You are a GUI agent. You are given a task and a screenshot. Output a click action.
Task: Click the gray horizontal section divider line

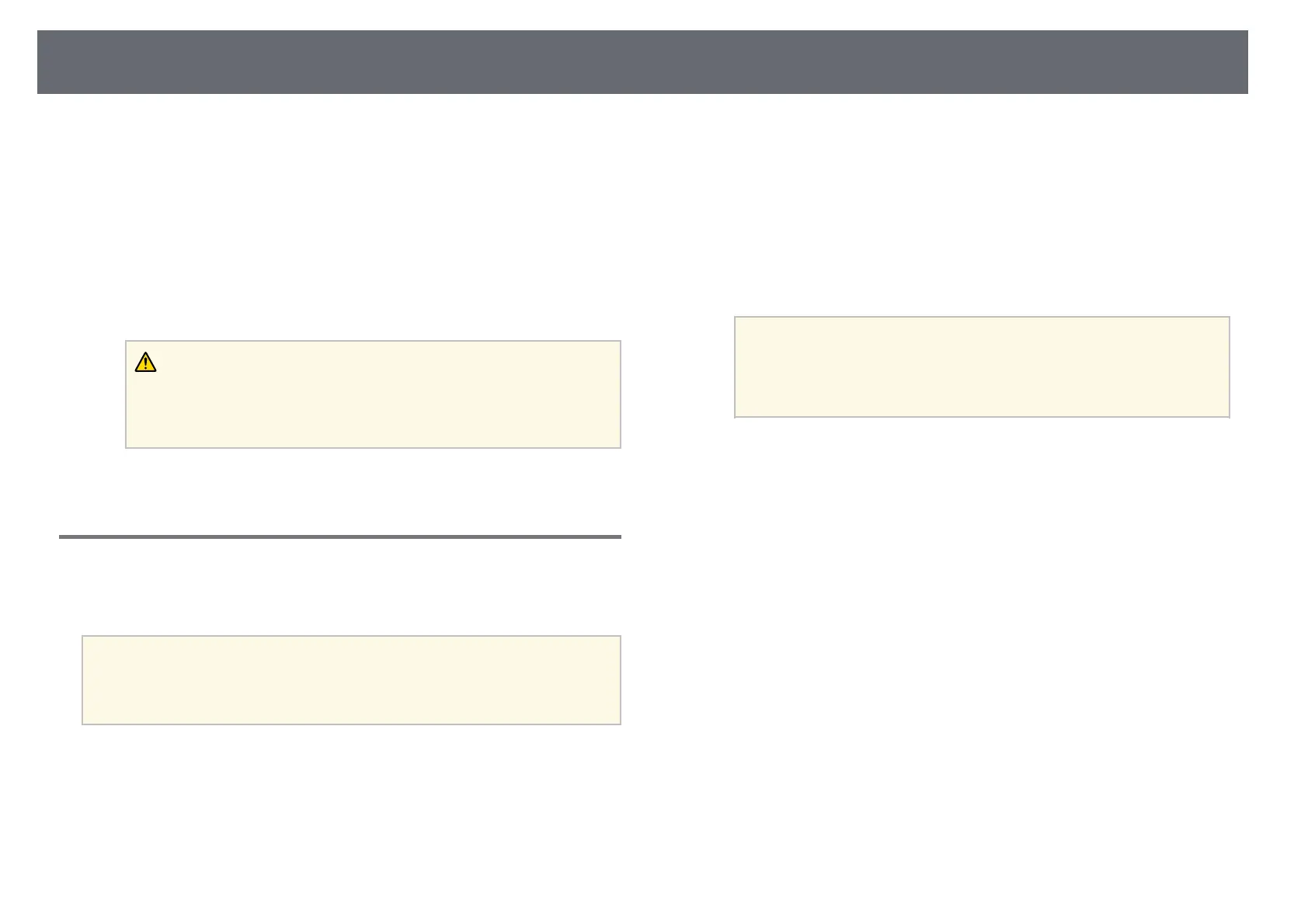(340, 537)
